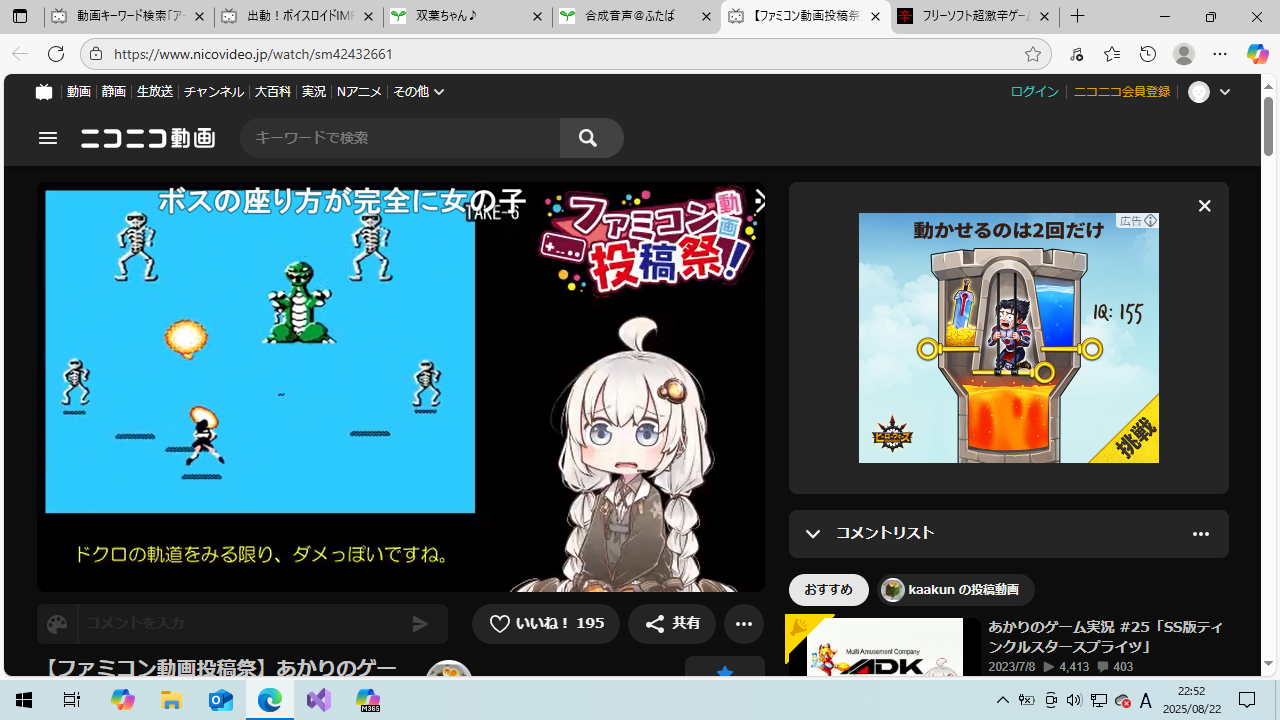
Task: Click the いいね! heart button
Action: pyautogui.click(x=546, y=623)
